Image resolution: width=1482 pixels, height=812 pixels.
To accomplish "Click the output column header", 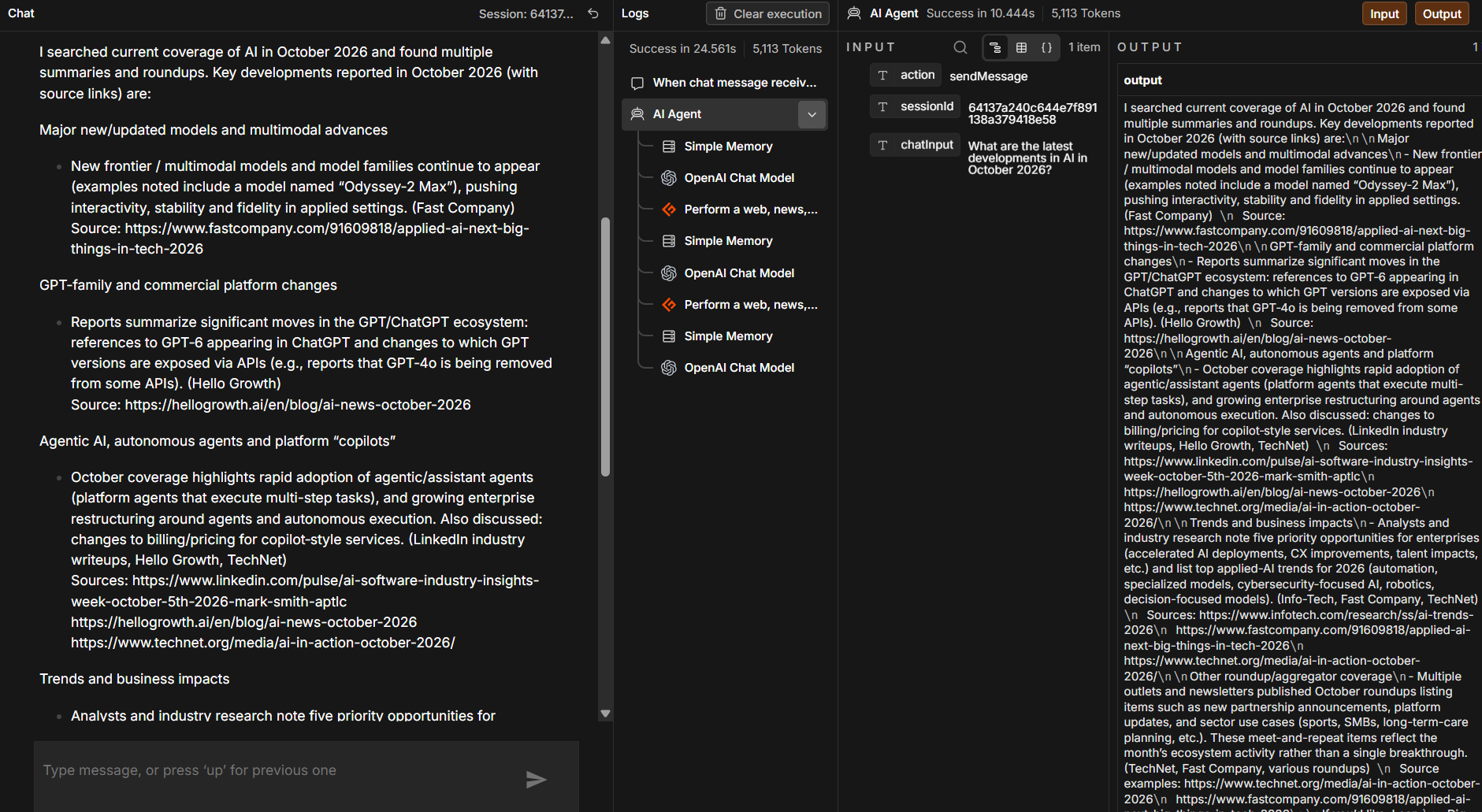I will click(x=1142, y=80).
